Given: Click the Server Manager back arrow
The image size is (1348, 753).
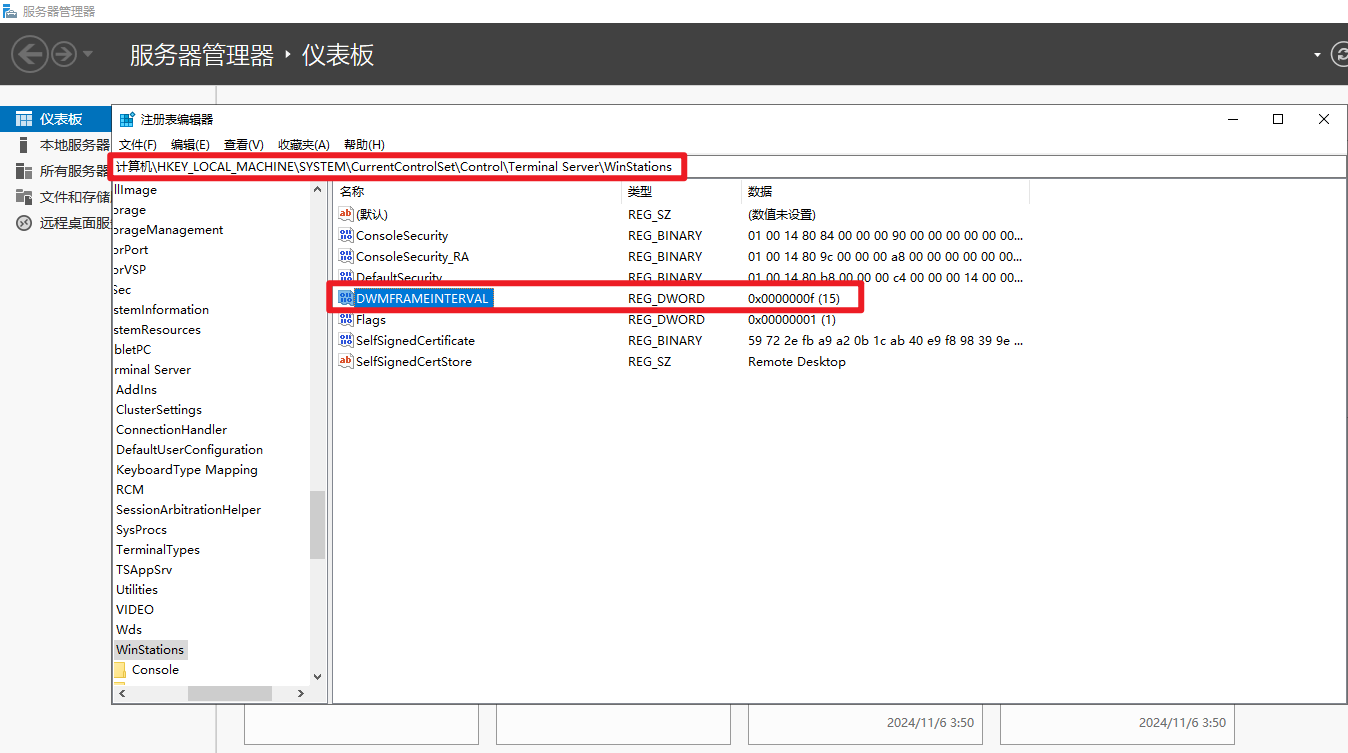Looking at the screenshot, I should coord(30,53).
